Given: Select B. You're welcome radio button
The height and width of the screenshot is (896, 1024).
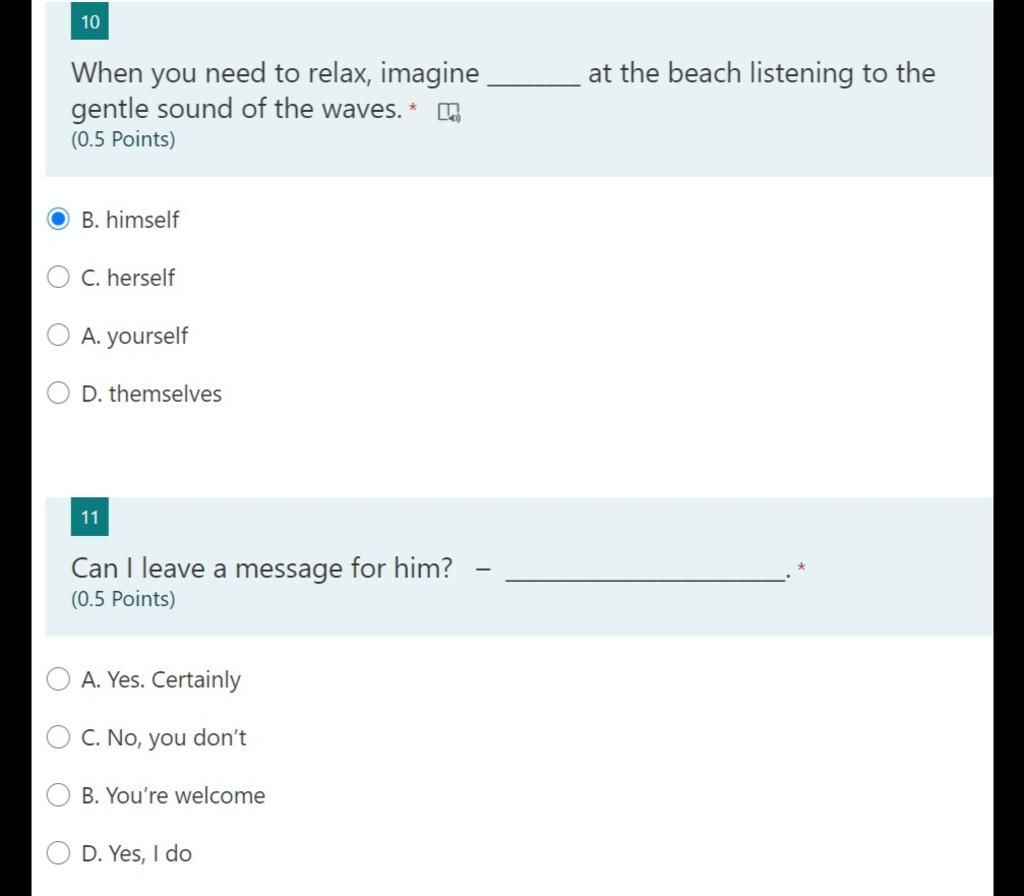Looking at the screenshot, I should [58, 795].
